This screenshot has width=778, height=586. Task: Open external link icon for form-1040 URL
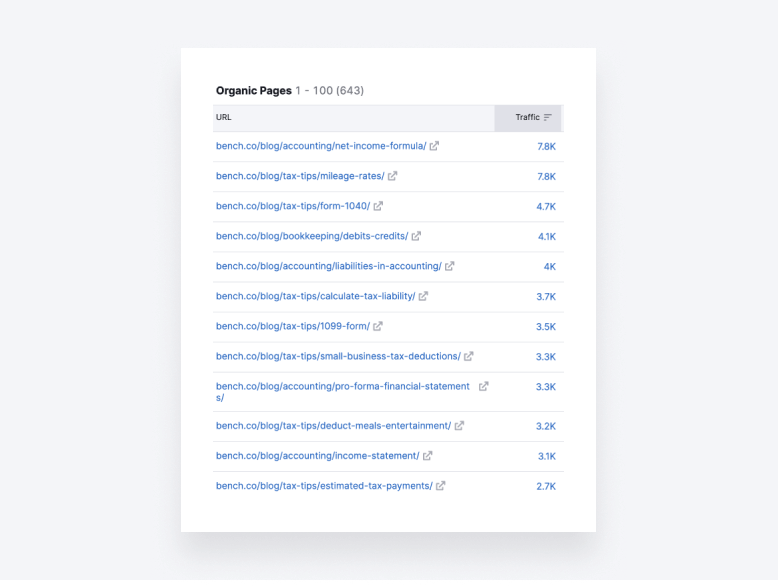point(378,206)
